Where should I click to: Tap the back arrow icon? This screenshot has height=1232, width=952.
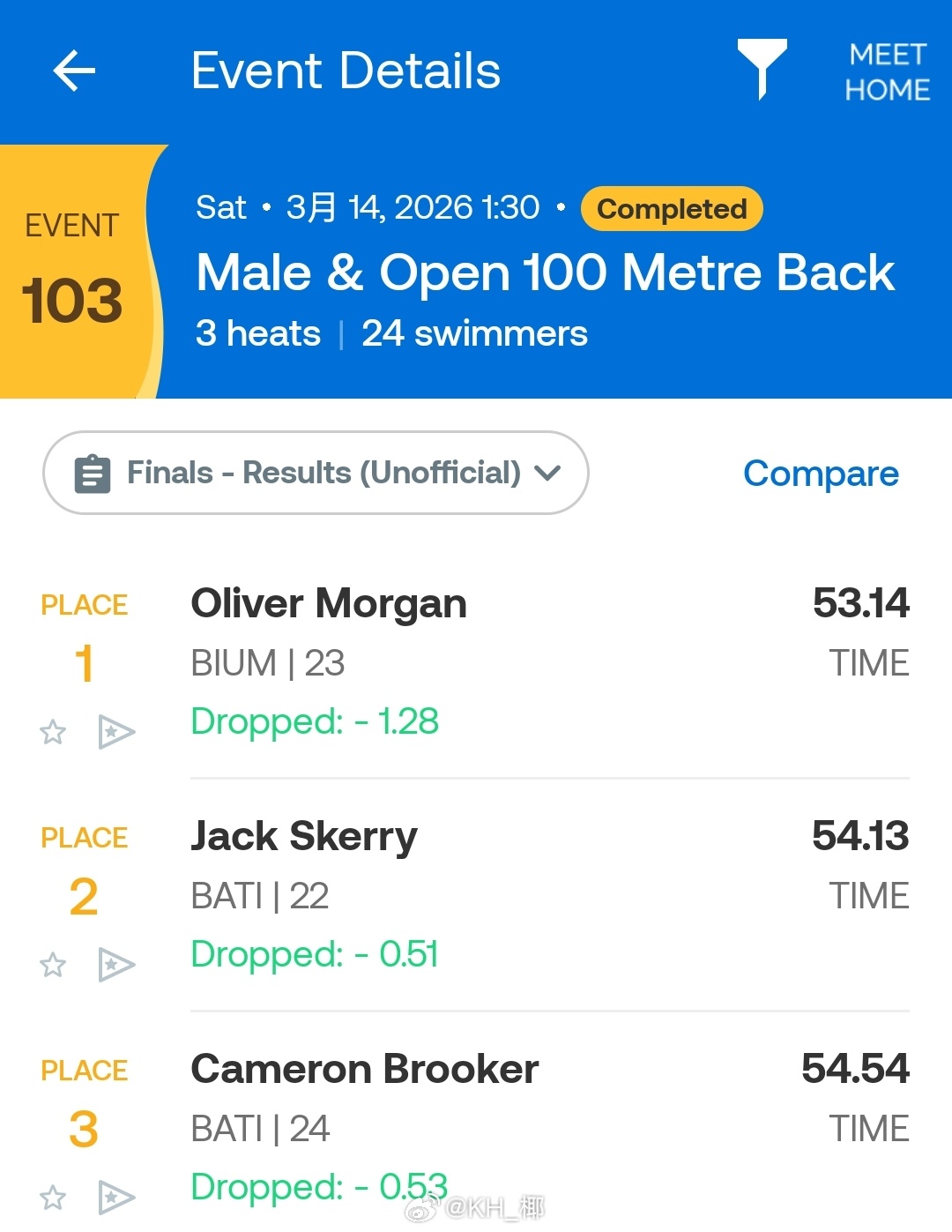click(74, 71)
